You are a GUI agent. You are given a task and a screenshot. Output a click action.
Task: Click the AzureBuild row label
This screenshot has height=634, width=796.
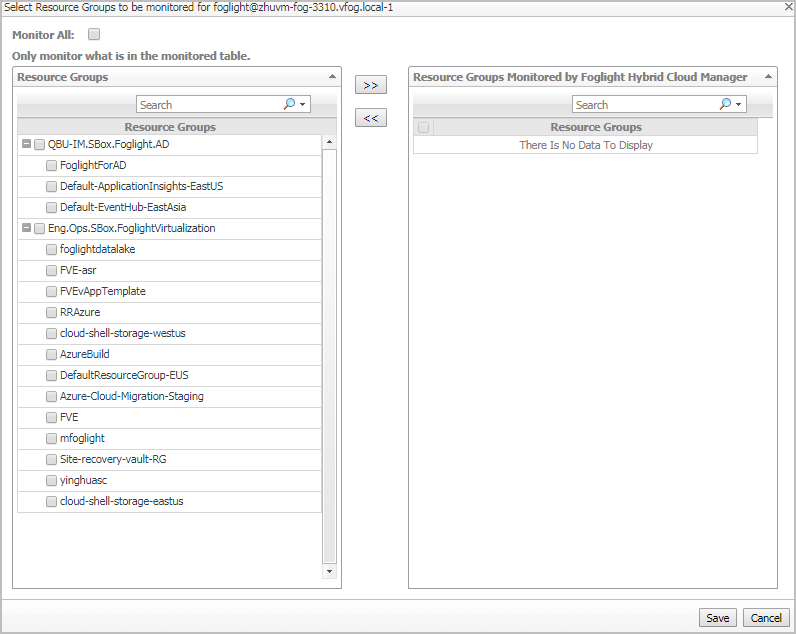click(85, 354)
